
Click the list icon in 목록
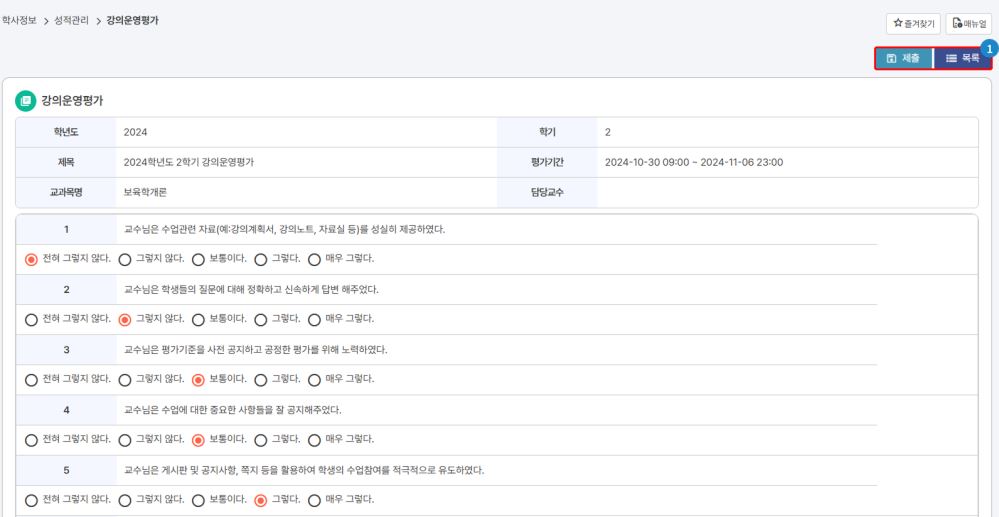click(x=951, y=58)
